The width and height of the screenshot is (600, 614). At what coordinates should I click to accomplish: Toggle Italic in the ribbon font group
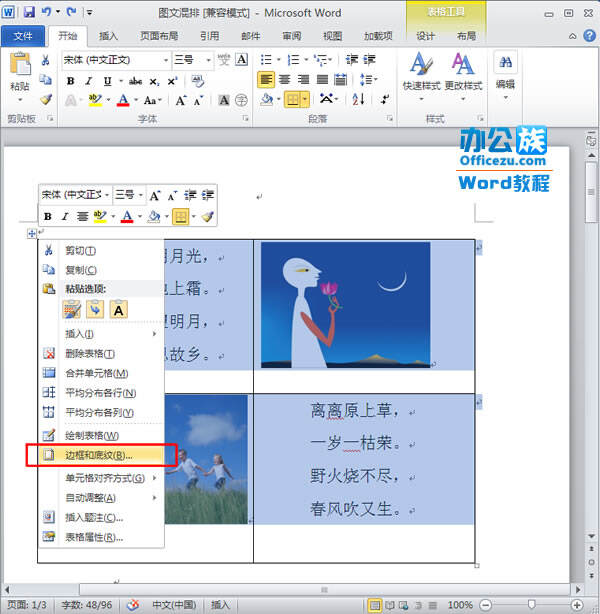click(89, 81)
